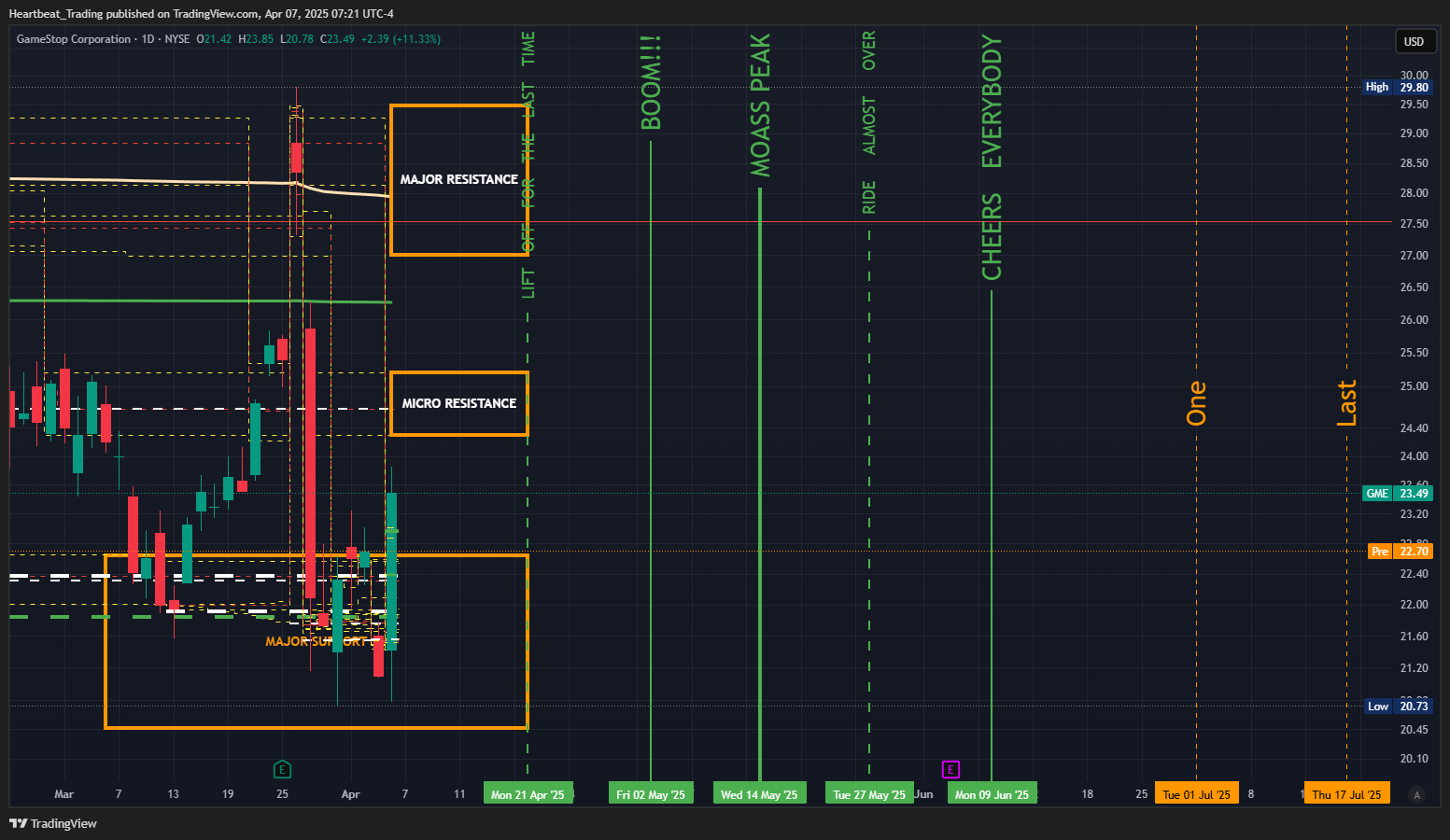Select the Wed 14 May '25 date label
This screenshot has width=1450, height=840.
759,794
